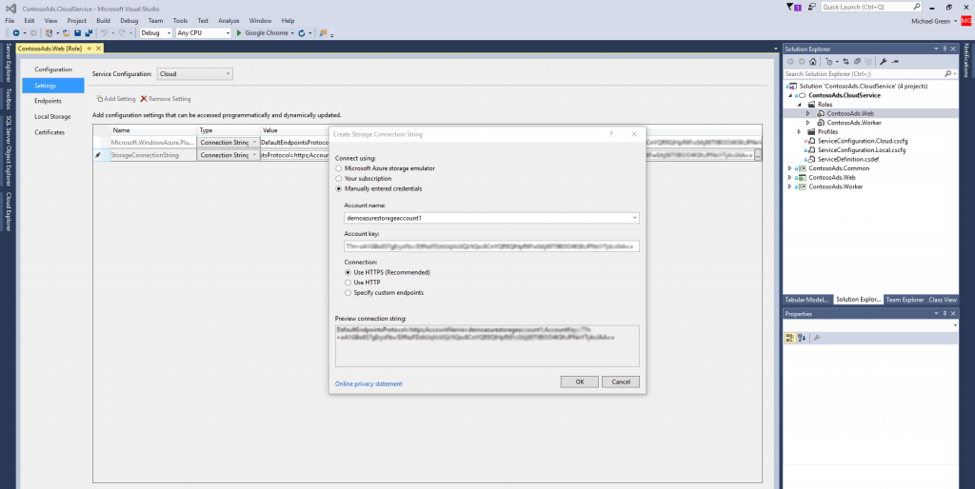Open Service Configuration Cloud dropdown
The height and width of the screenshot is (489, 975).
click(x=195, y=74)
